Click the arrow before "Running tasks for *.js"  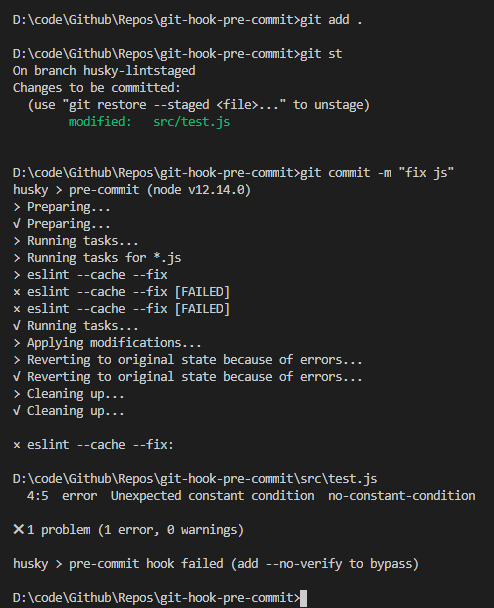tap(17, 258)
